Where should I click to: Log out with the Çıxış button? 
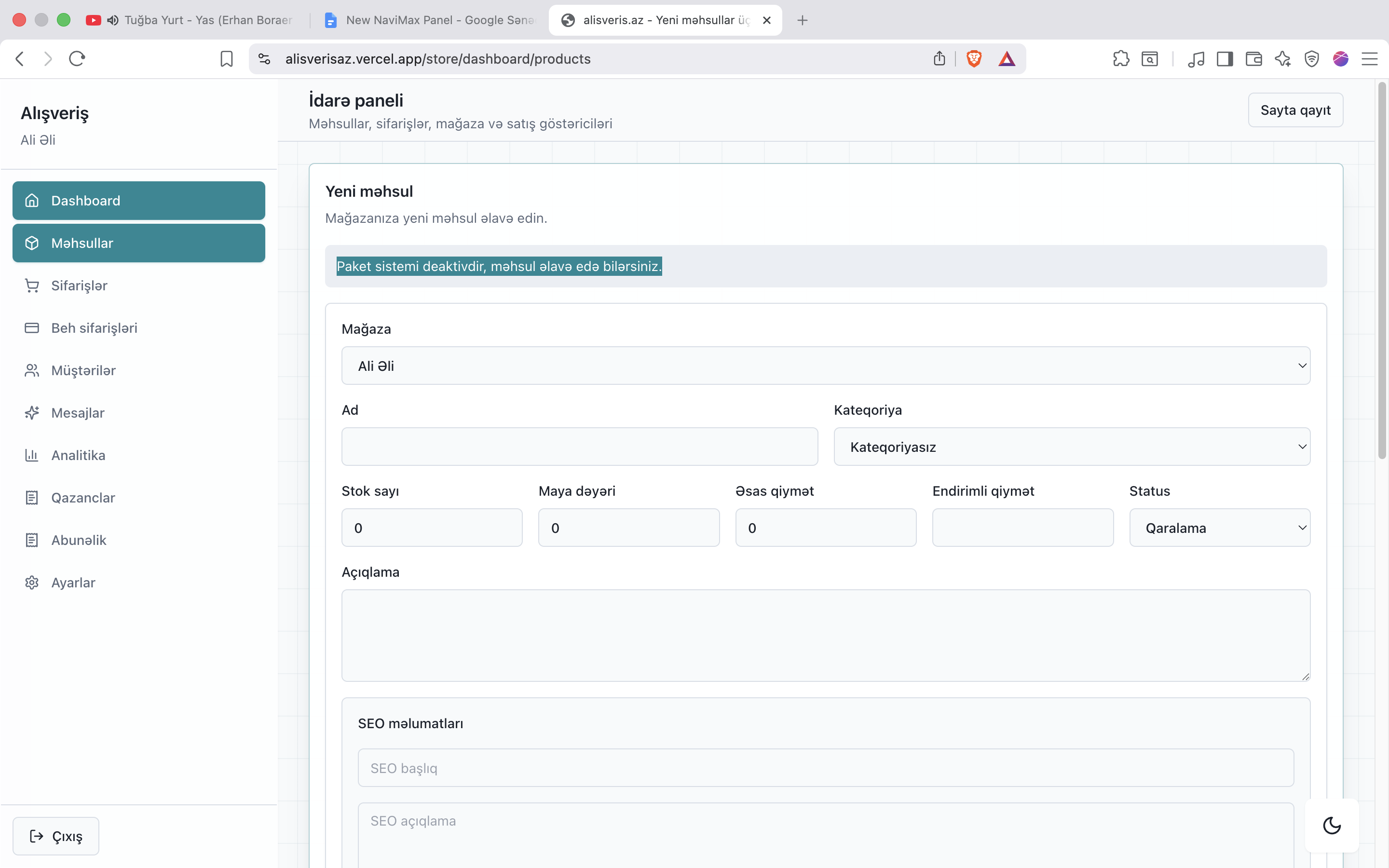[55, 836]
